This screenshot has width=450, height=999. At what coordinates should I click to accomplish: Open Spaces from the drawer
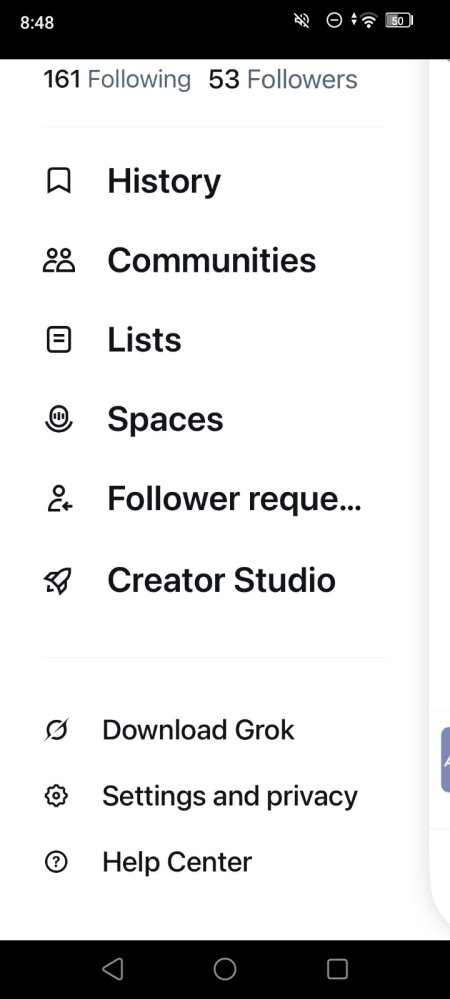click(165, 420)
